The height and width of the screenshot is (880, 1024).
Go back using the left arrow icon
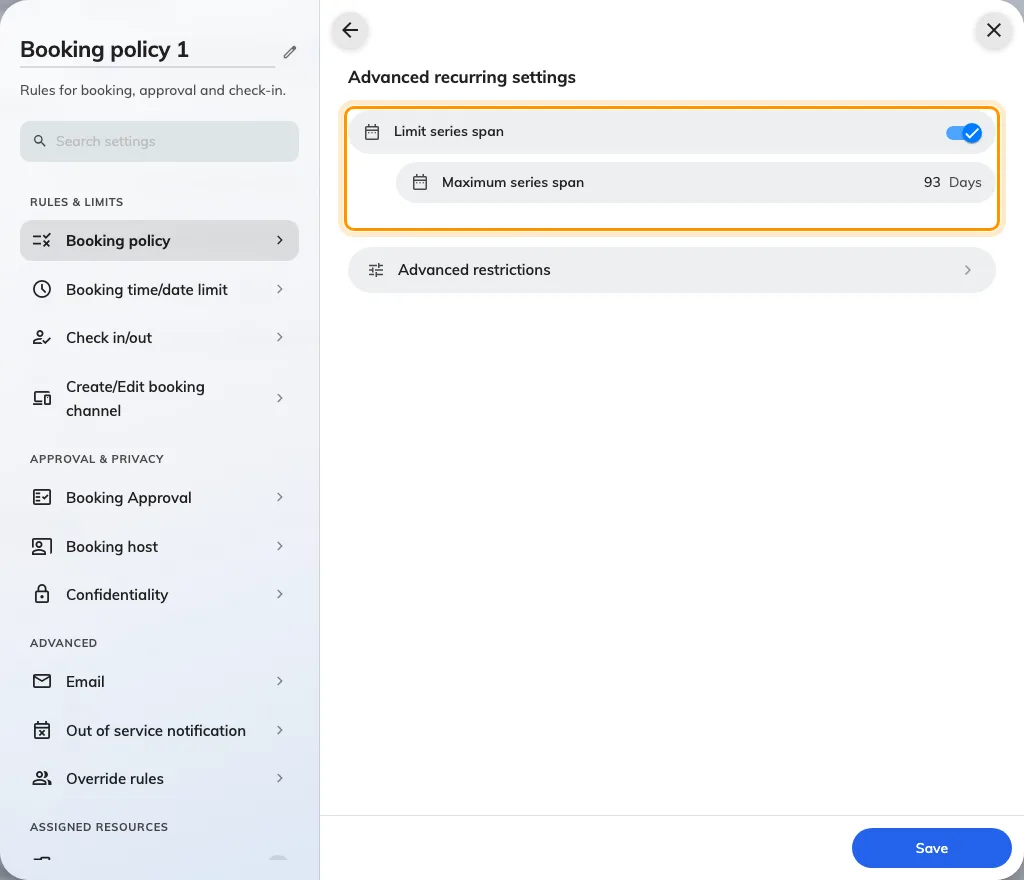(x=350, y=30)
